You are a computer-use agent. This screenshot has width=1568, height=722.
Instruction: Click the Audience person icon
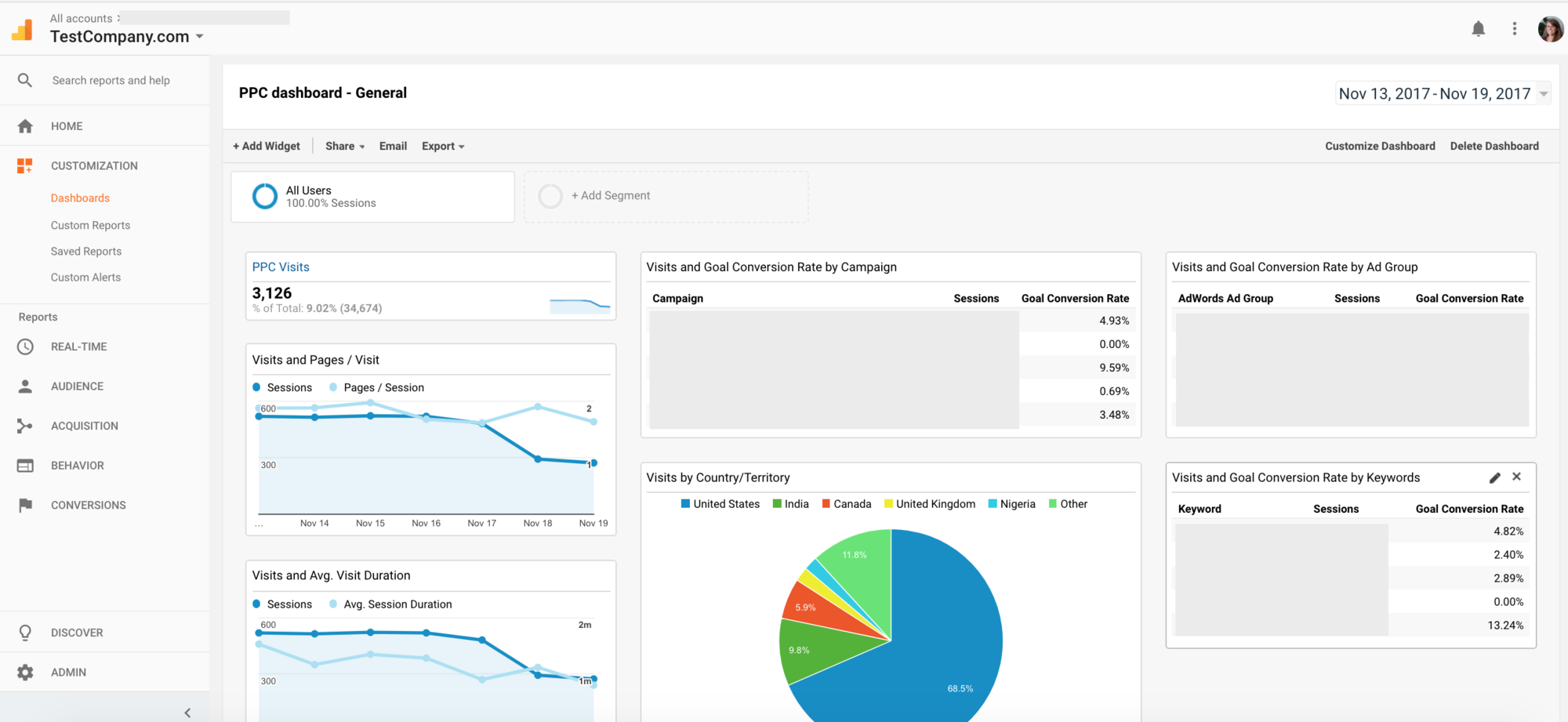24,386
